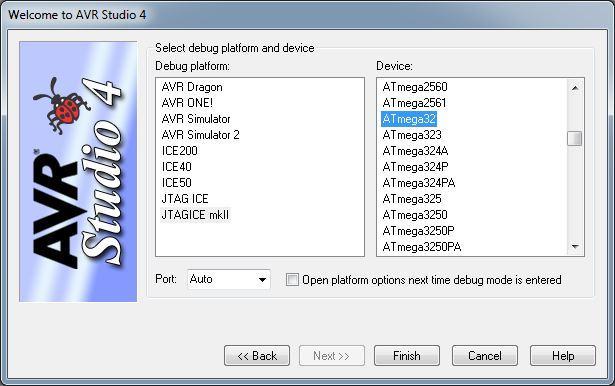Select ATmega2560 device
The width and height of the screenshot is (615, 386).
415,87
